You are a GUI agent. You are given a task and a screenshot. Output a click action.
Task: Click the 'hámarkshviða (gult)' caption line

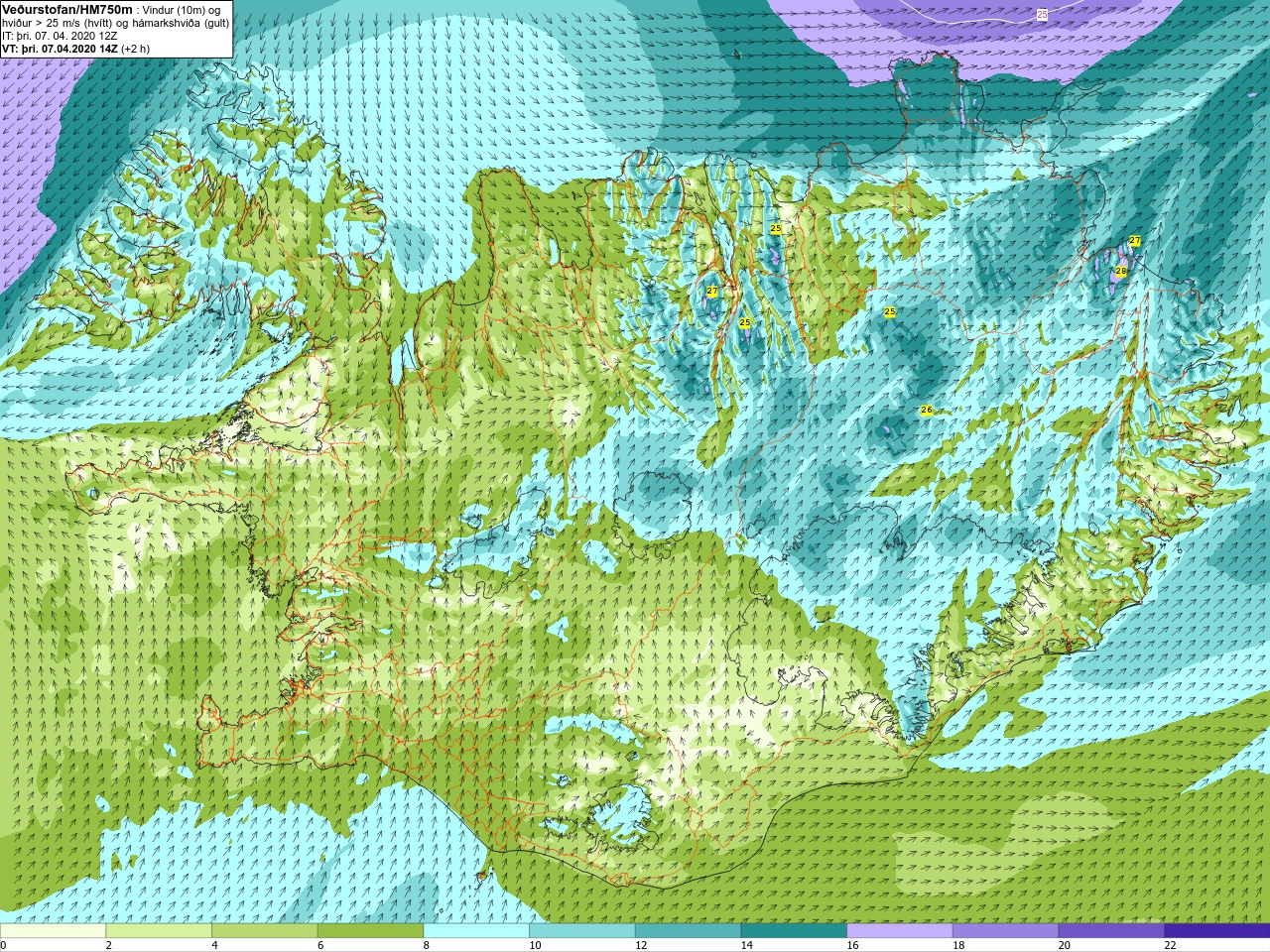(x=179, y=22)
